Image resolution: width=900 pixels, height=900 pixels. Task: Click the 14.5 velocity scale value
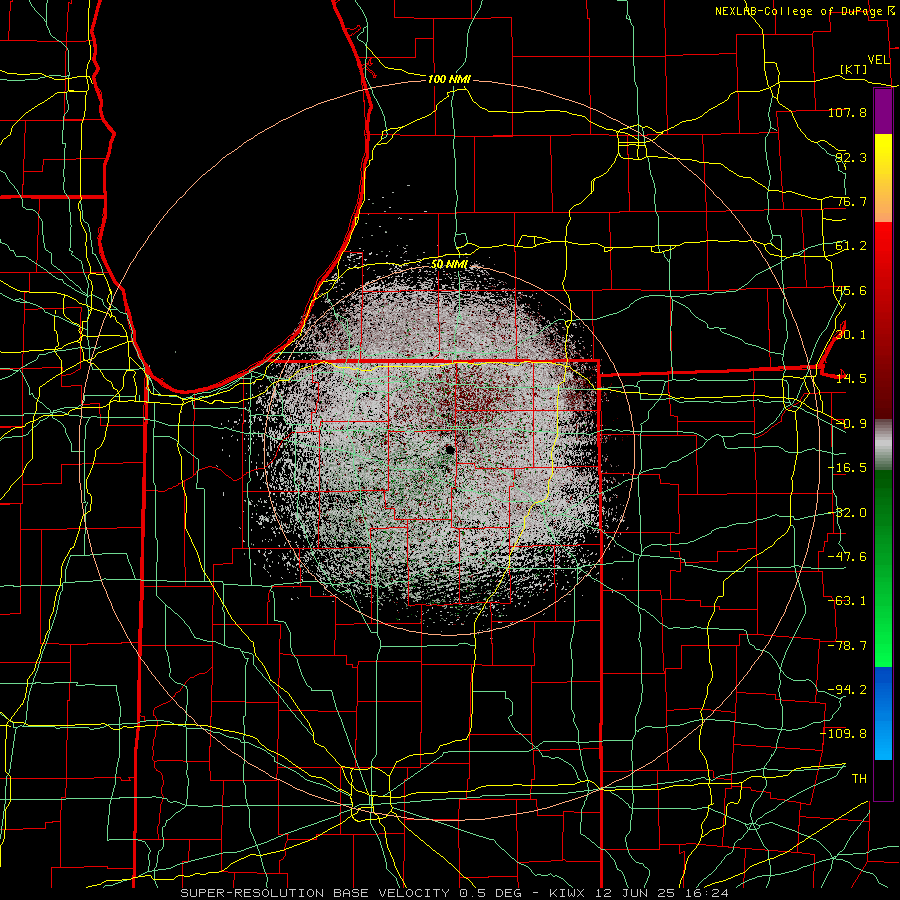tap(851, 379)
